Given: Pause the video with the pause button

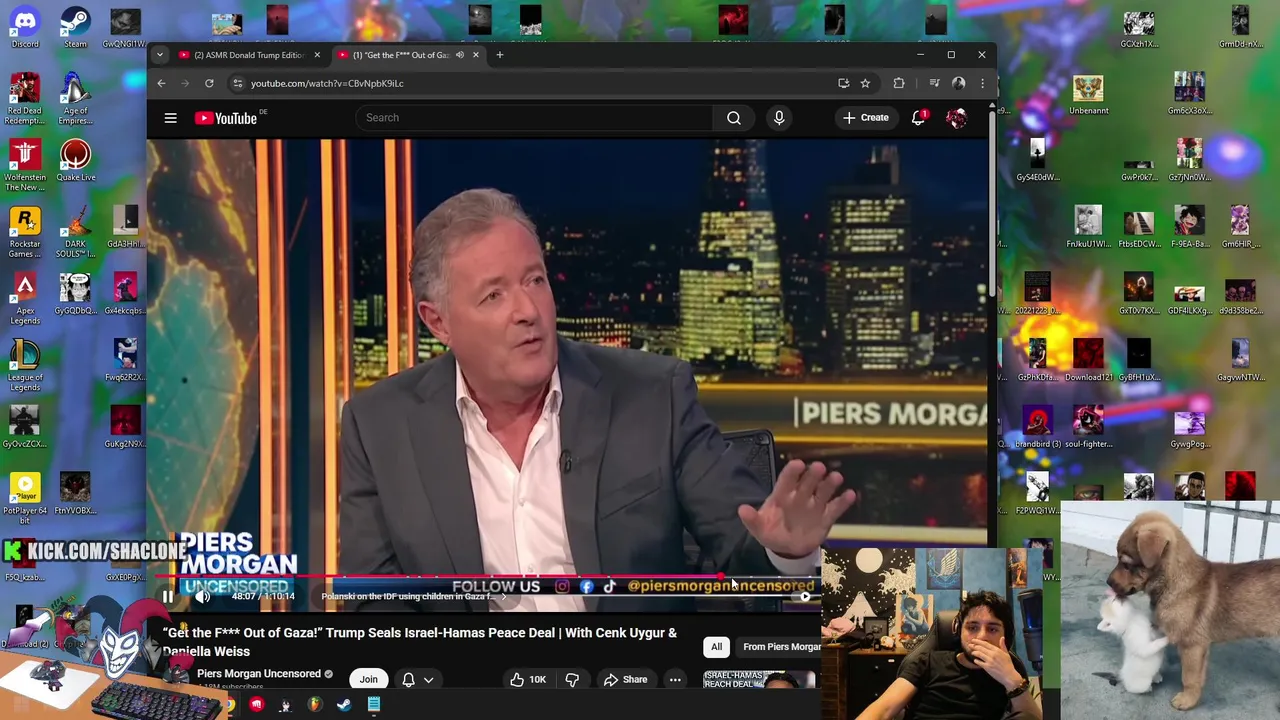Looking at the screenshot, I should (x=168, y=596).
